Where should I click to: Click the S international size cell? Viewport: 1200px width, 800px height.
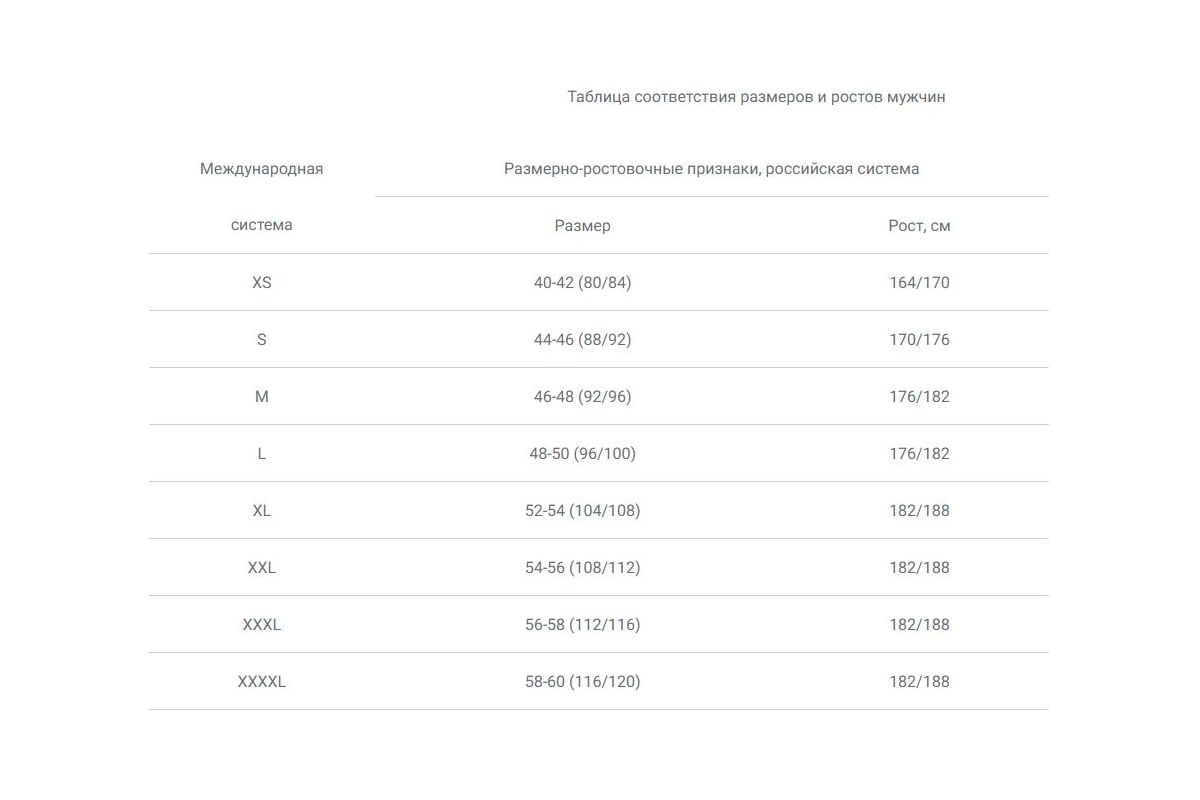tap(262, 340)
